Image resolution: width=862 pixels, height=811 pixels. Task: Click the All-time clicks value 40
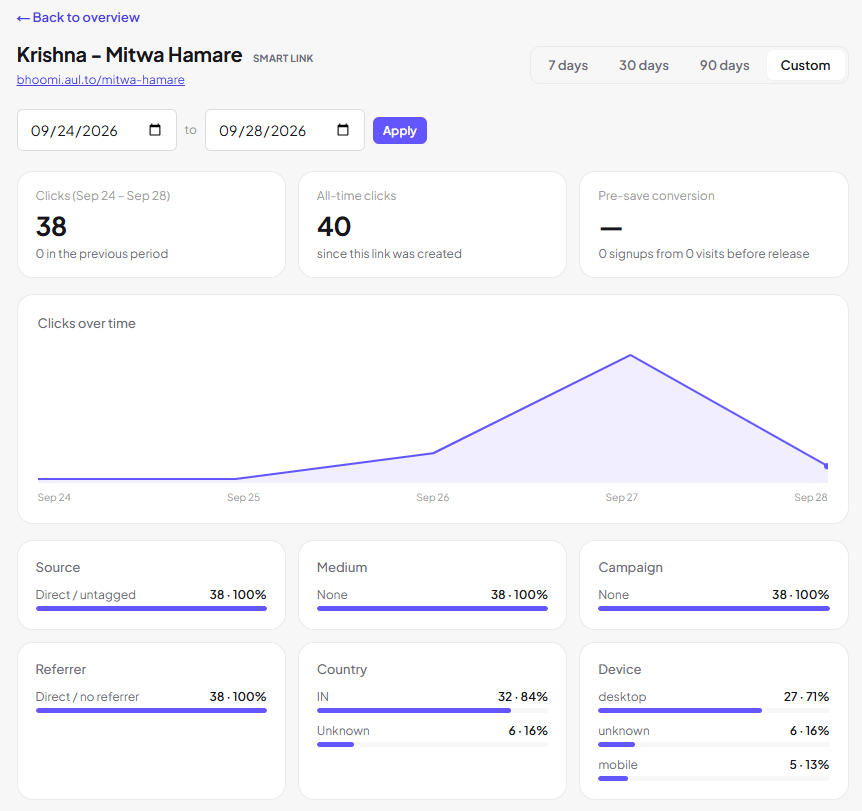tap(334, 227)
